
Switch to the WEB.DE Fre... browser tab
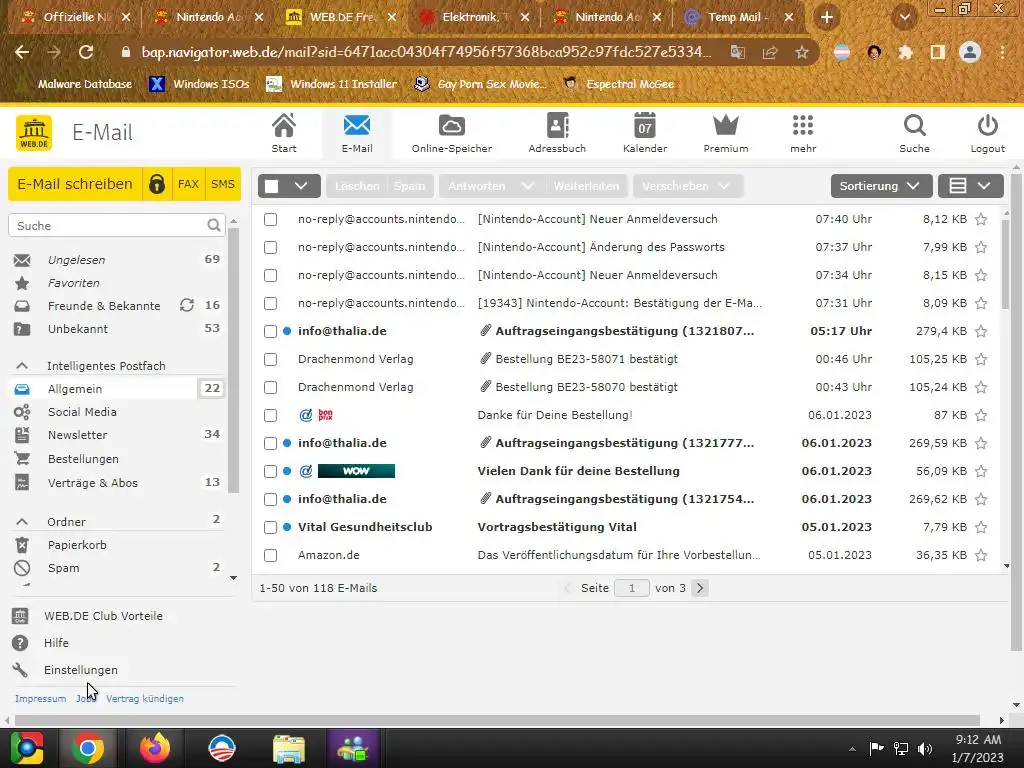tap(342, 17)
